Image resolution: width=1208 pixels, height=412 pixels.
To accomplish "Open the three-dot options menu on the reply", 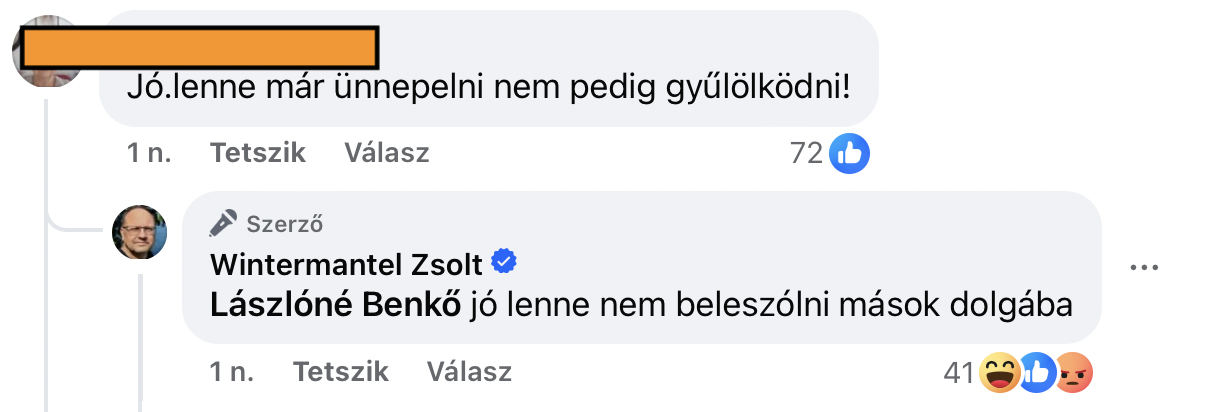I will coord(1144,268).
